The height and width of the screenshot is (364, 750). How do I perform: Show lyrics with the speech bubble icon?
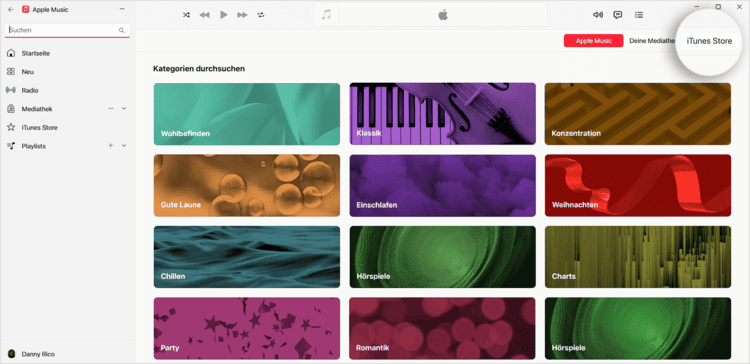point(618,15)
